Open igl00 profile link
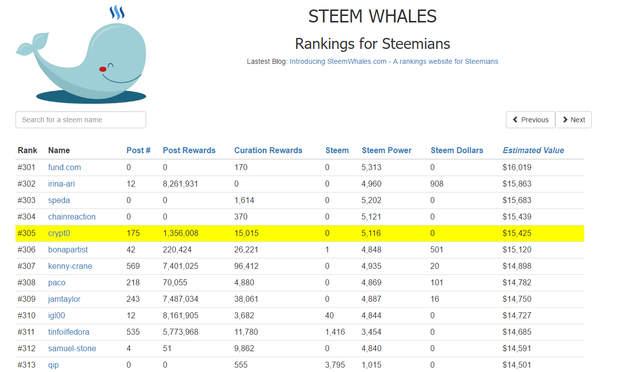 [56, 316]
